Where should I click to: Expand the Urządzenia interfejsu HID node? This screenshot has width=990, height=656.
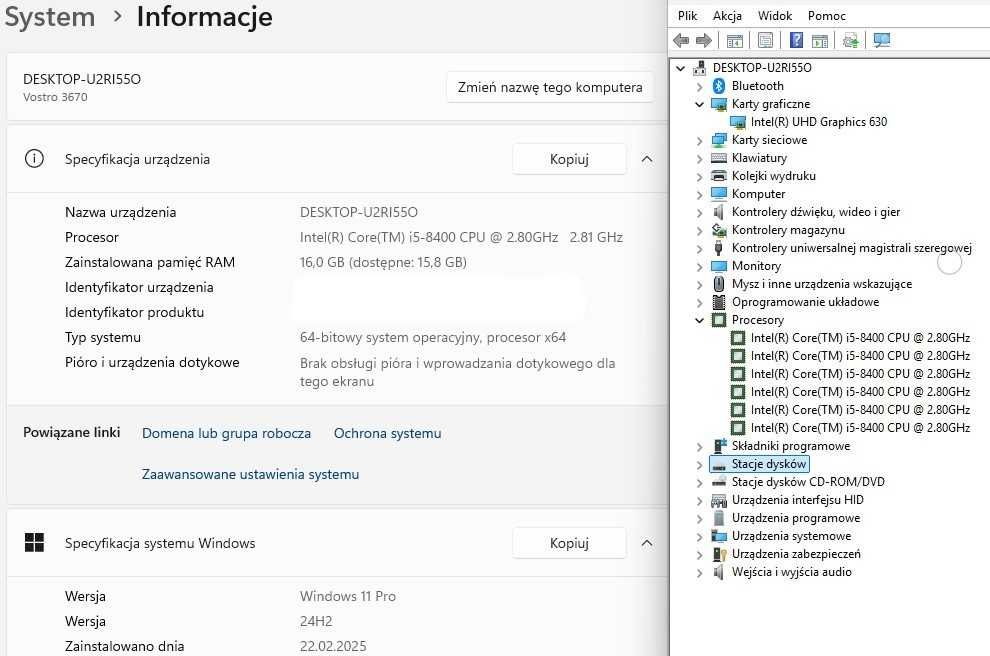(x=699, y=501)
